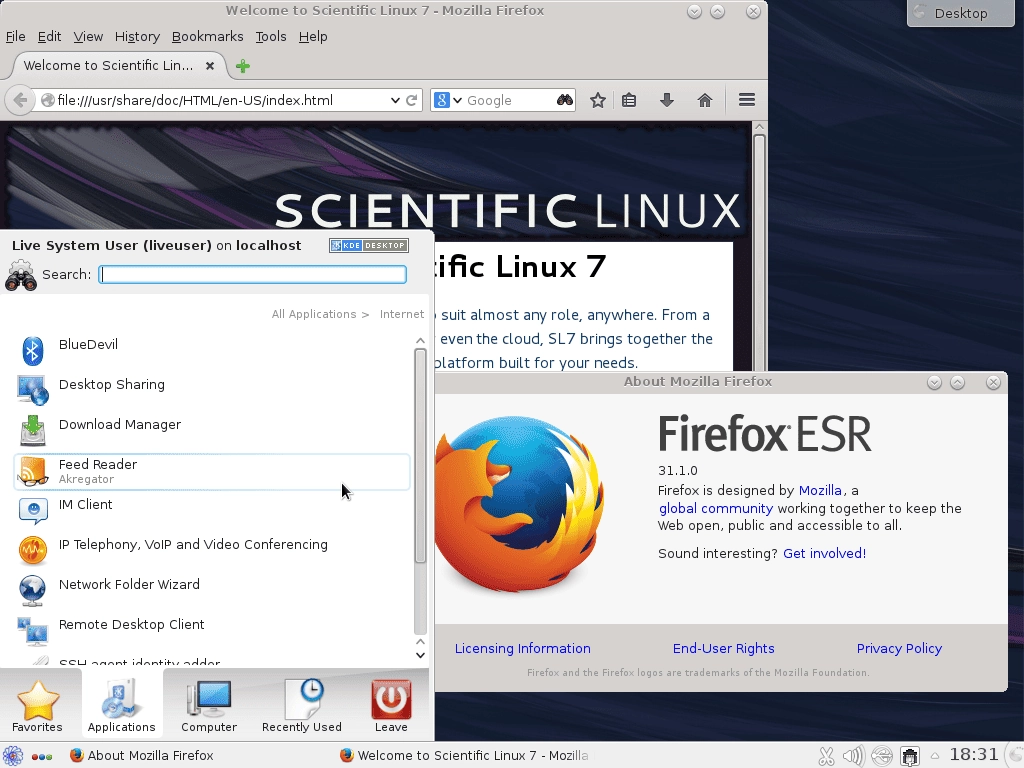1024x768 pixels.
Task: Click Mozilla link in About dialog
Action: pyautogui.click(x=820, y=490)
